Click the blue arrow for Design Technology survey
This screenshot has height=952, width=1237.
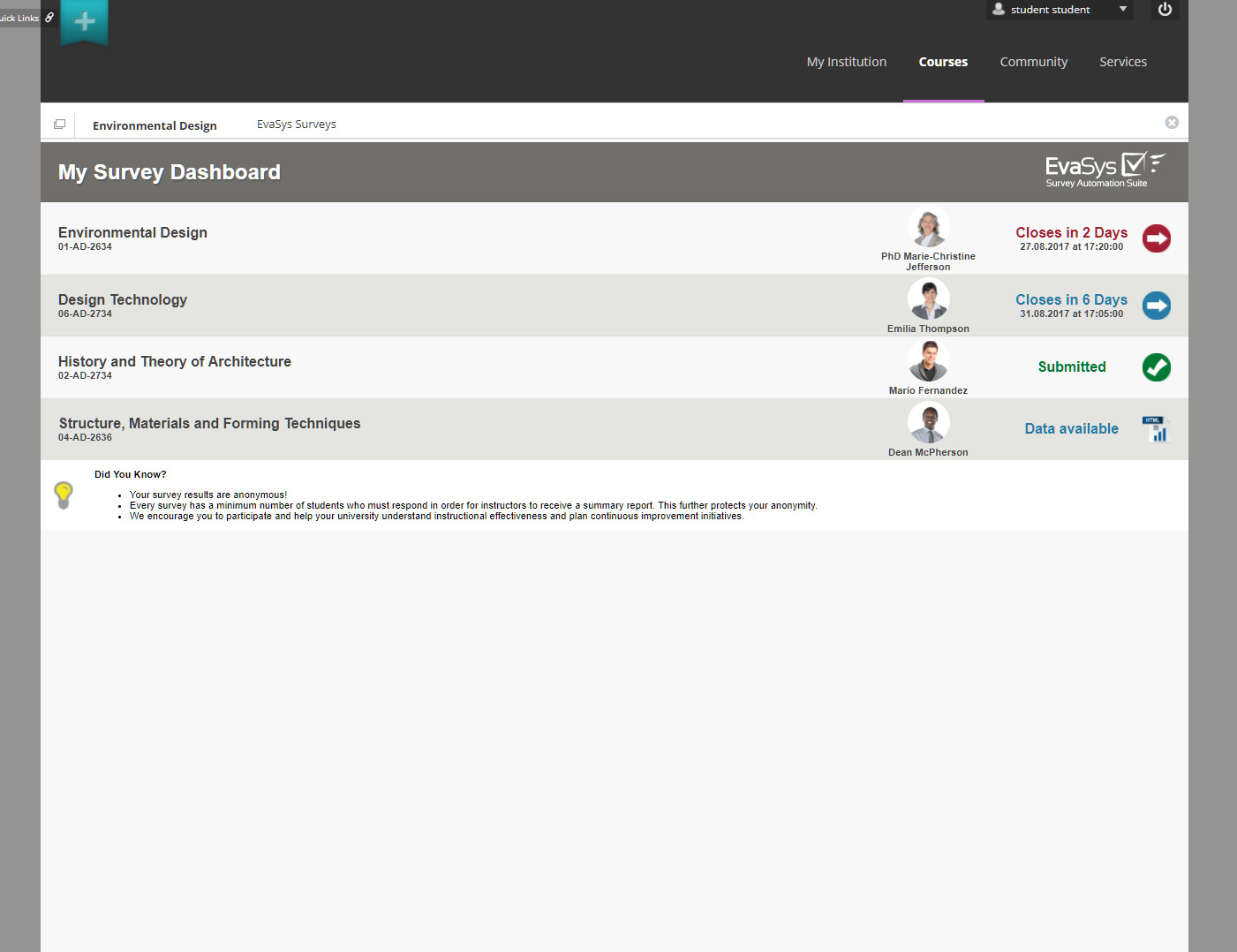pyautogui.click(x=1156, y=306)
